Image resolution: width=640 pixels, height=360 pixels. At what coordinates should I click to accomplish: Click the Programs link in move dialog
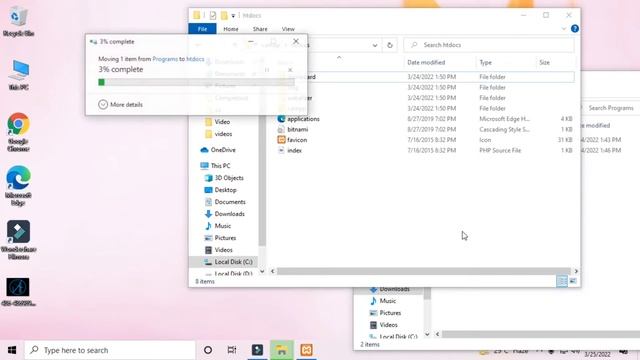(165, 59)
